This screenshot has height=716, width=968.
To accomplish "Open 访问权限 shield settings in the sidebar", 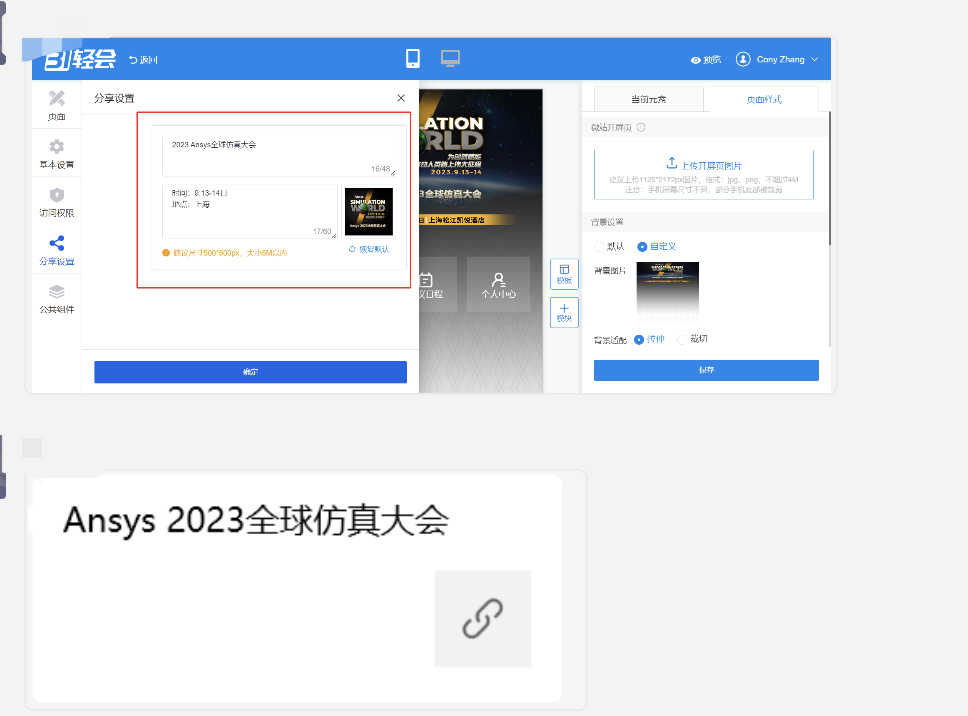I will [x=56, y=202].
